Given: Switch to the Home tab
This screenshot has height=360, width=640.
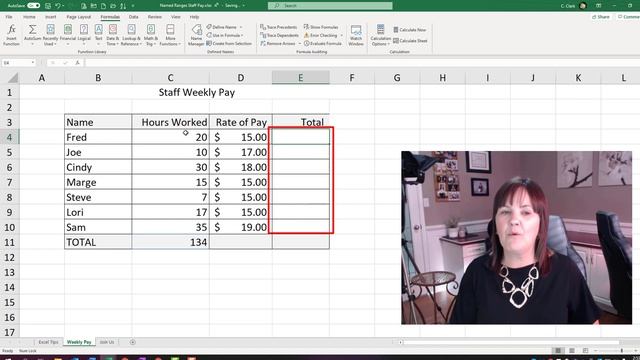Looking at the screenshot, I should coord(29,17).
